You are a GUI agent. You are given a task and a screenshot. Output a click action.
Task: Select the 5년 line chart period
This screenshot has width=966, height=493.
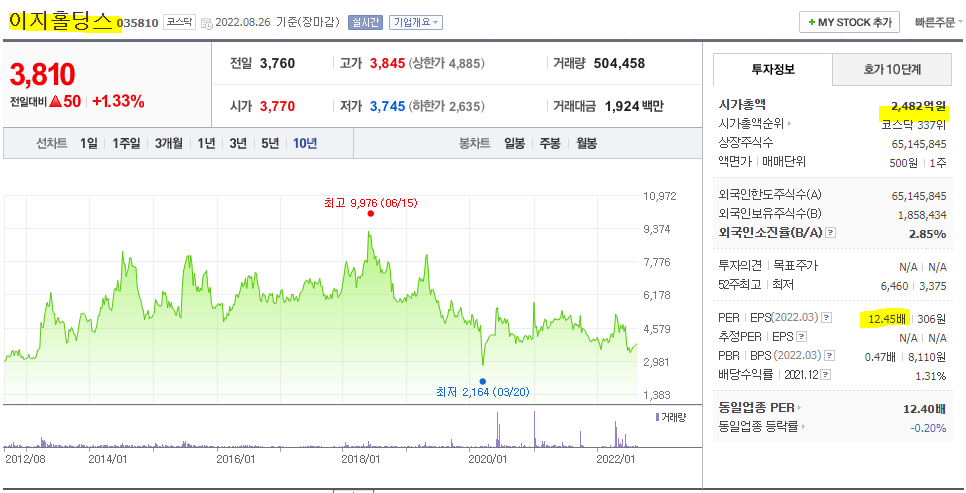(270, 144)
